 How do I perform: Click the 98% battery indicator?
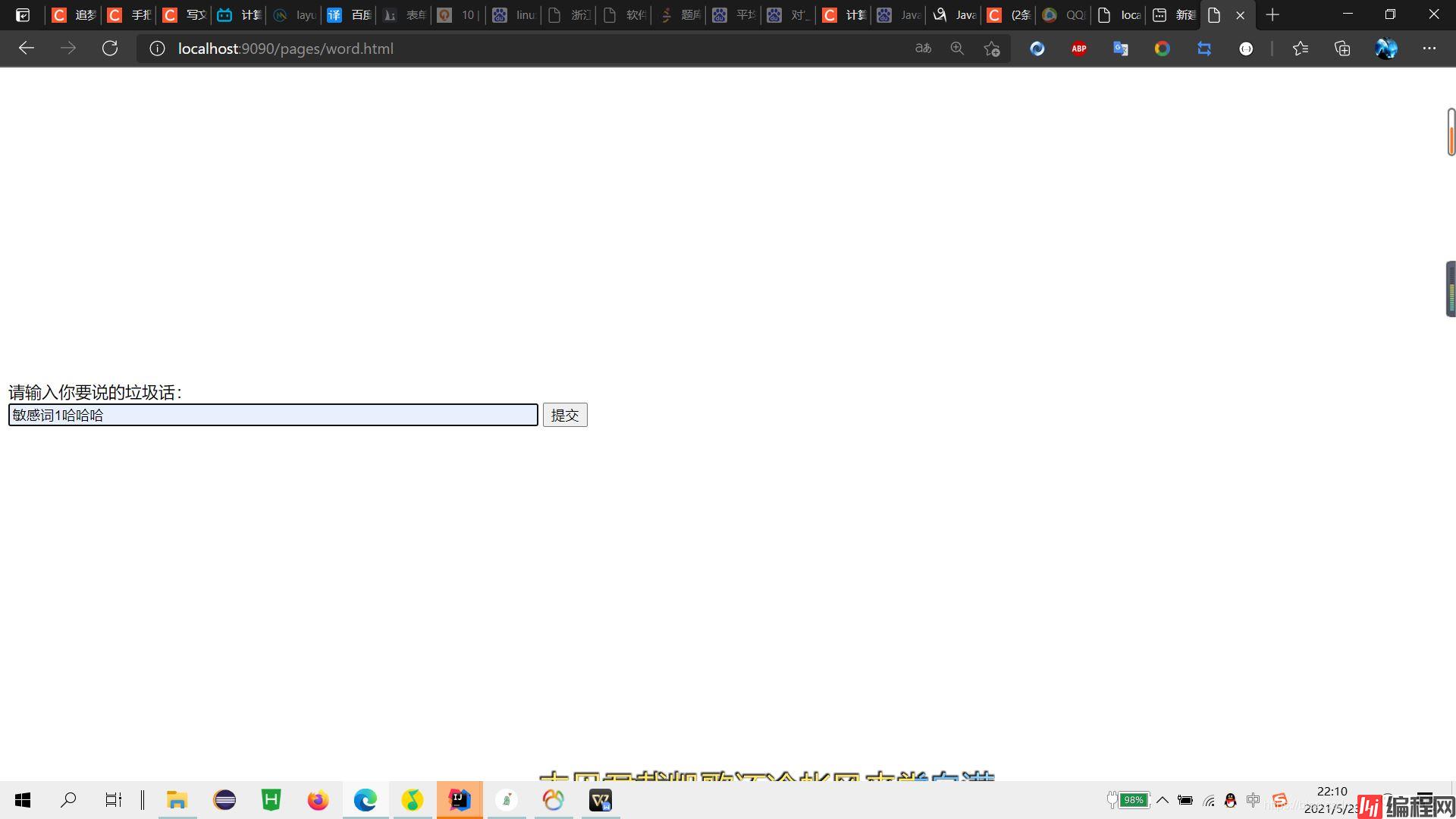(1133, 800)
